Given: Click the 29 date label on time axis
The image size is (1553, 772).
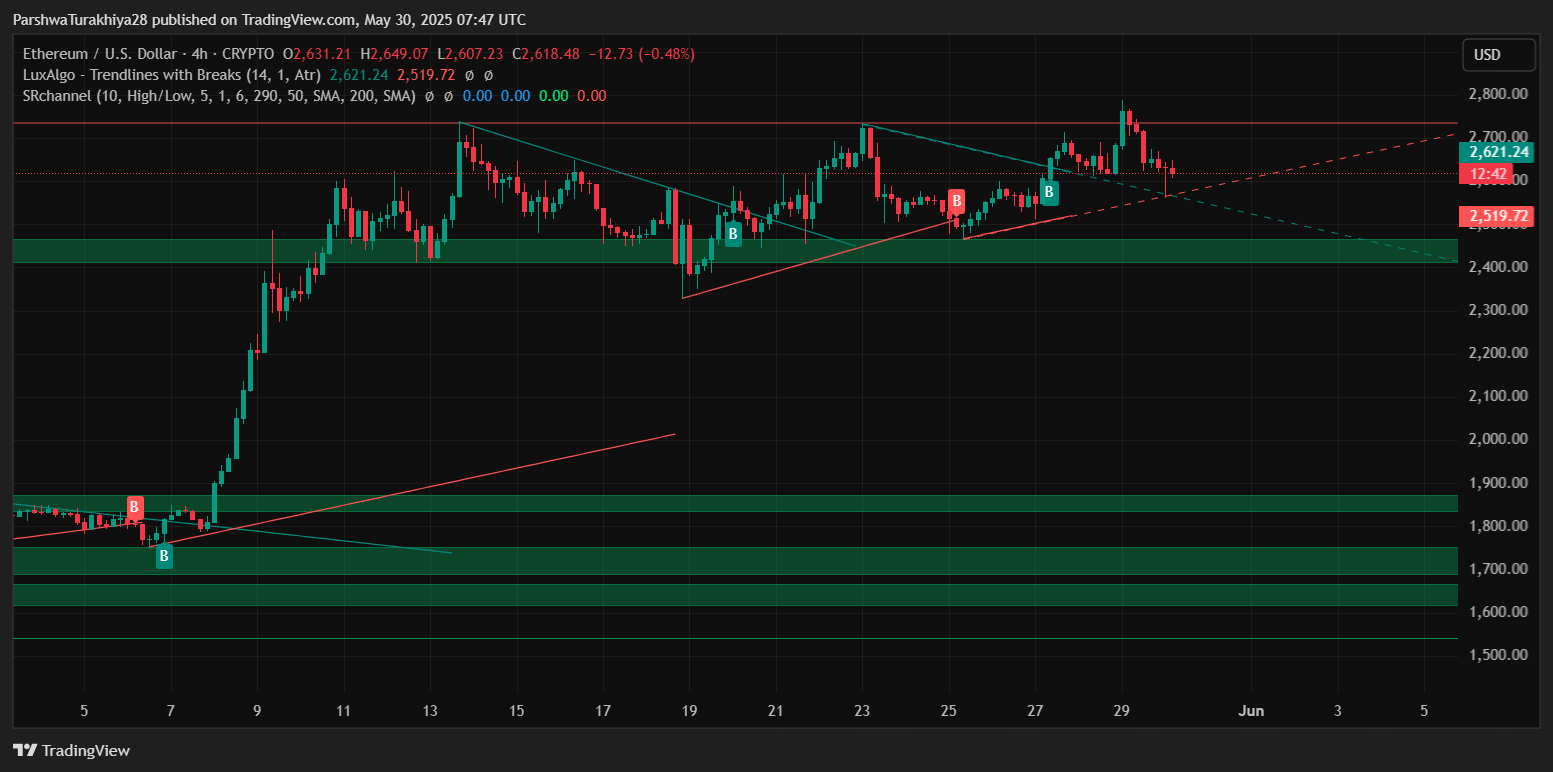Looking at the screenshot, I should click(1122, 711).
